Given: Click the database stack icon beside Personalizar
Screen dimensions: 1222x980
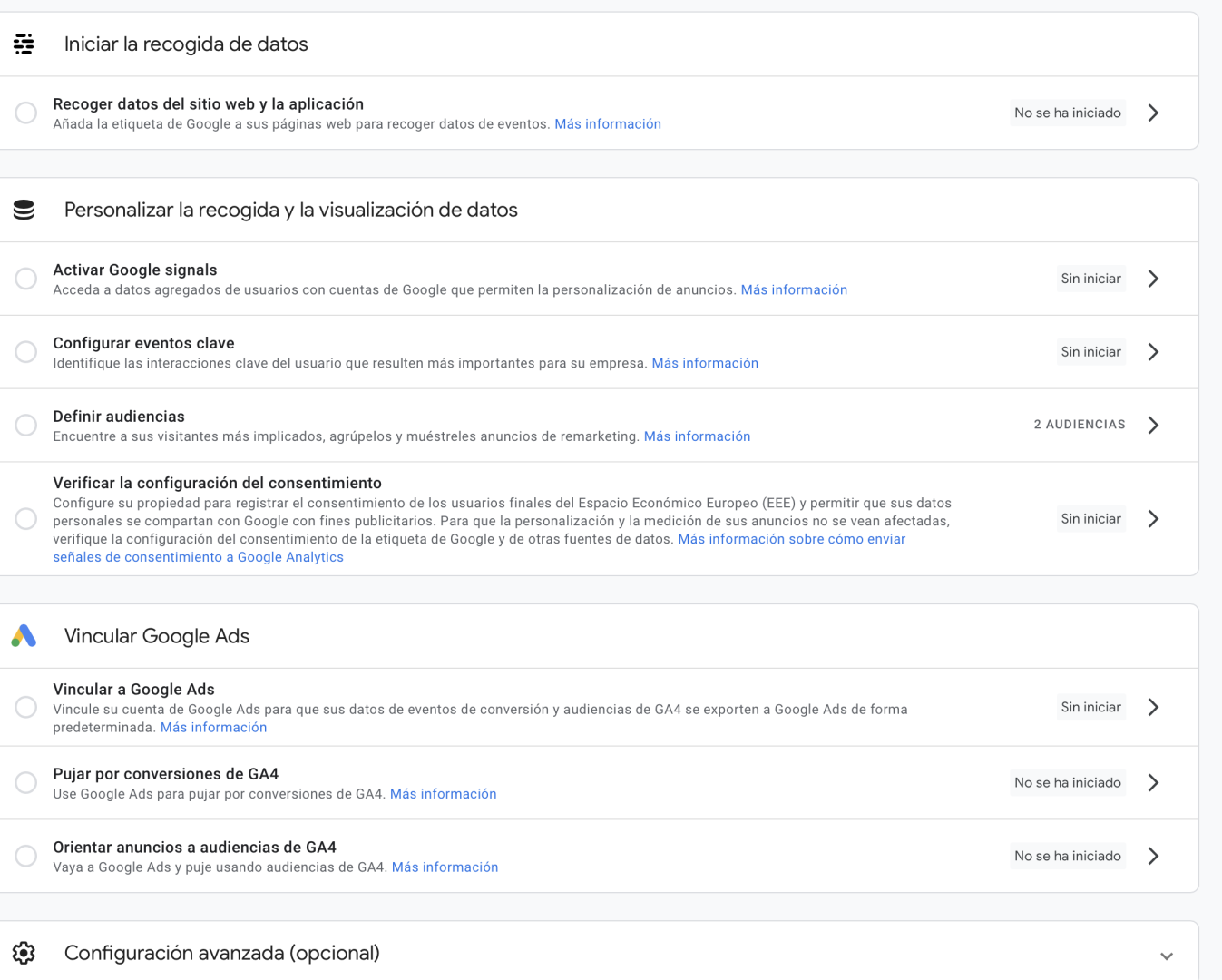Looking at the screenshot, I should coord(24,210).
